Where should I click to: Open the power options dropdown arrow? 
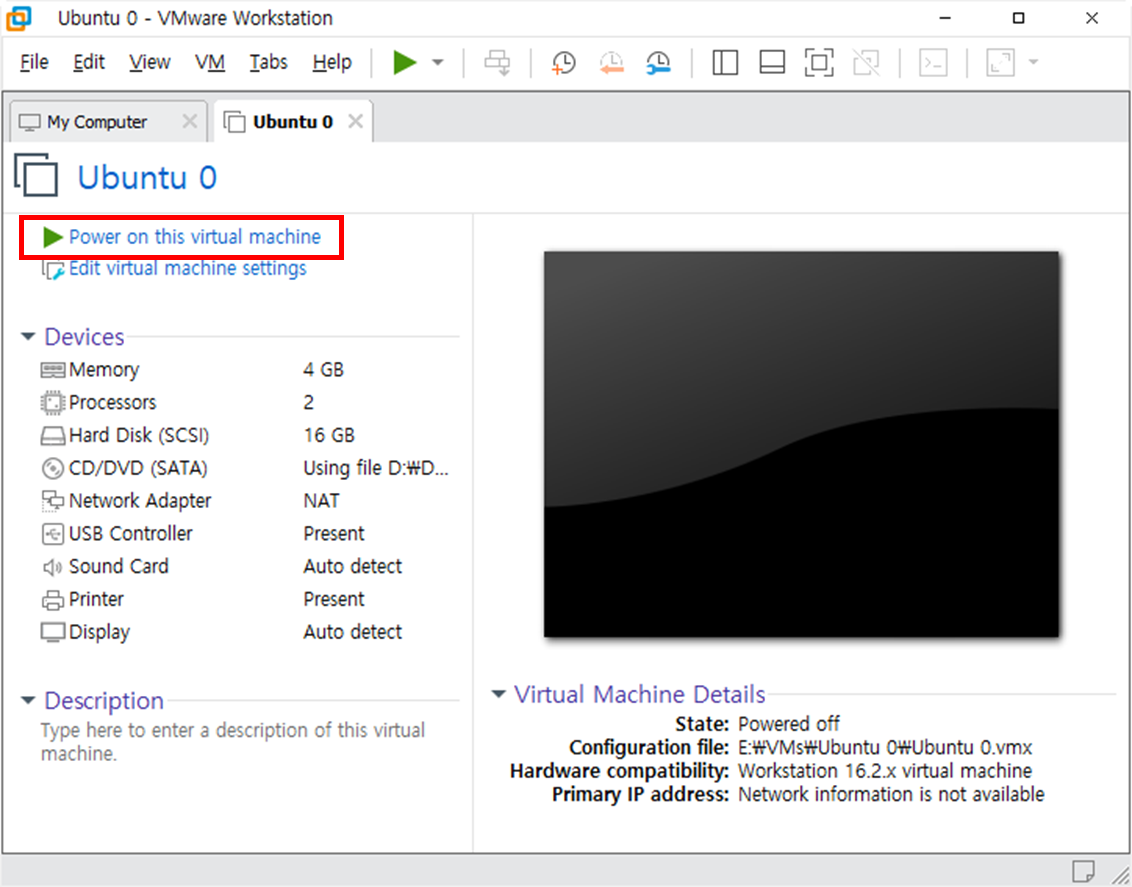pyautogui.click(x=437, y=63)
